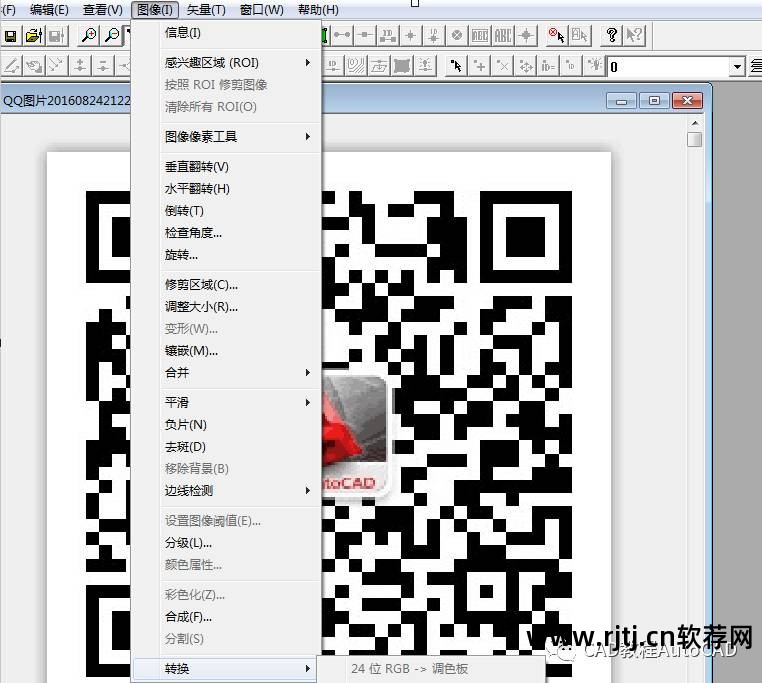Click the lightbulb highlight icon
This screenshot has height=683, width=762.
pos(595,66)
